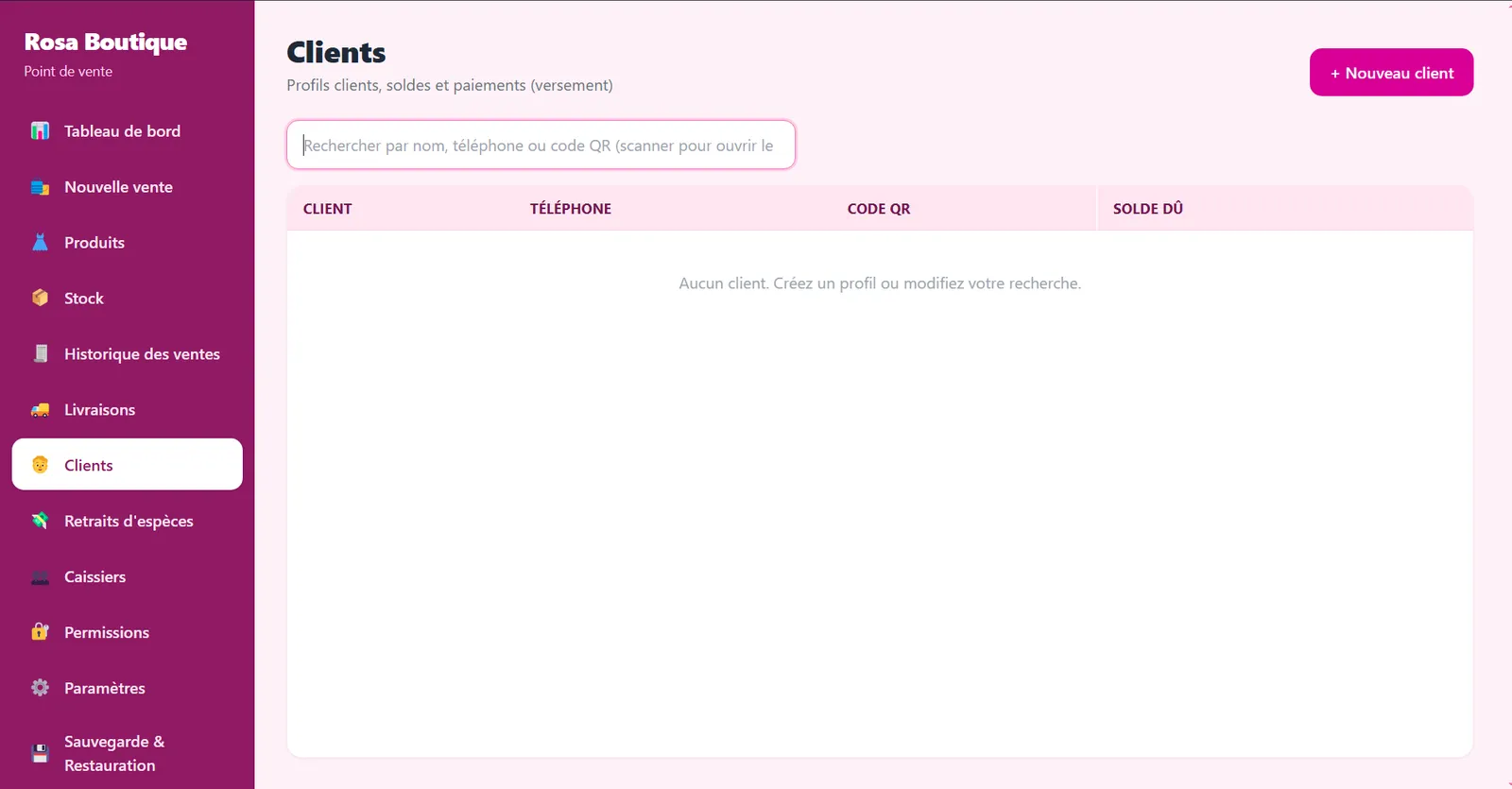
Task: Open Sauvegarde & Restauration
Action: [x=127, y=753]
